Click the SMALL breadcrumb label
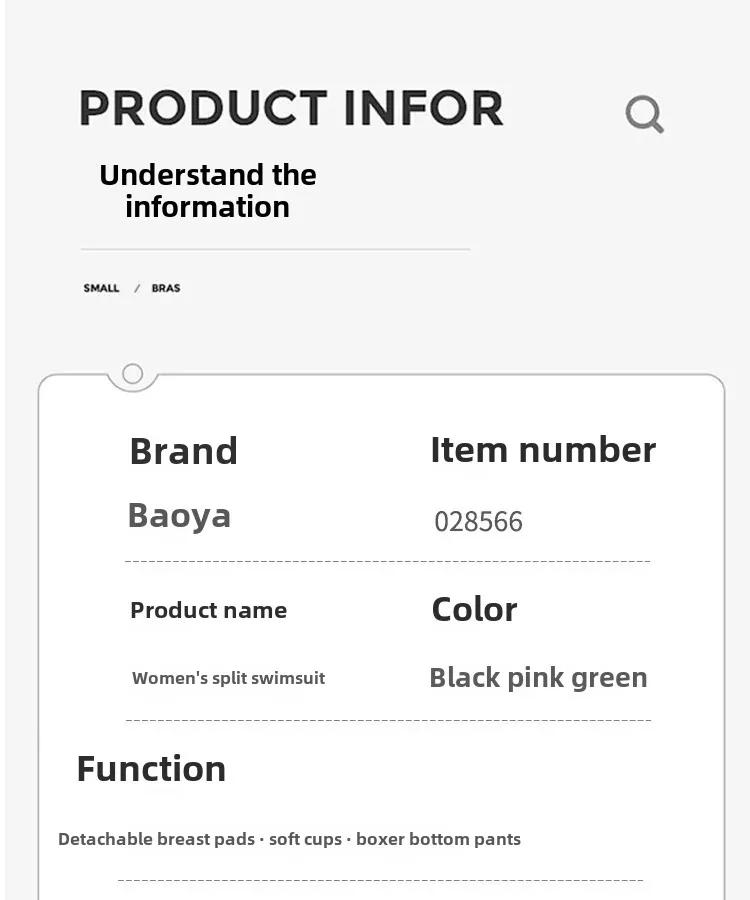750x900 pixels. tap(101, 288)
